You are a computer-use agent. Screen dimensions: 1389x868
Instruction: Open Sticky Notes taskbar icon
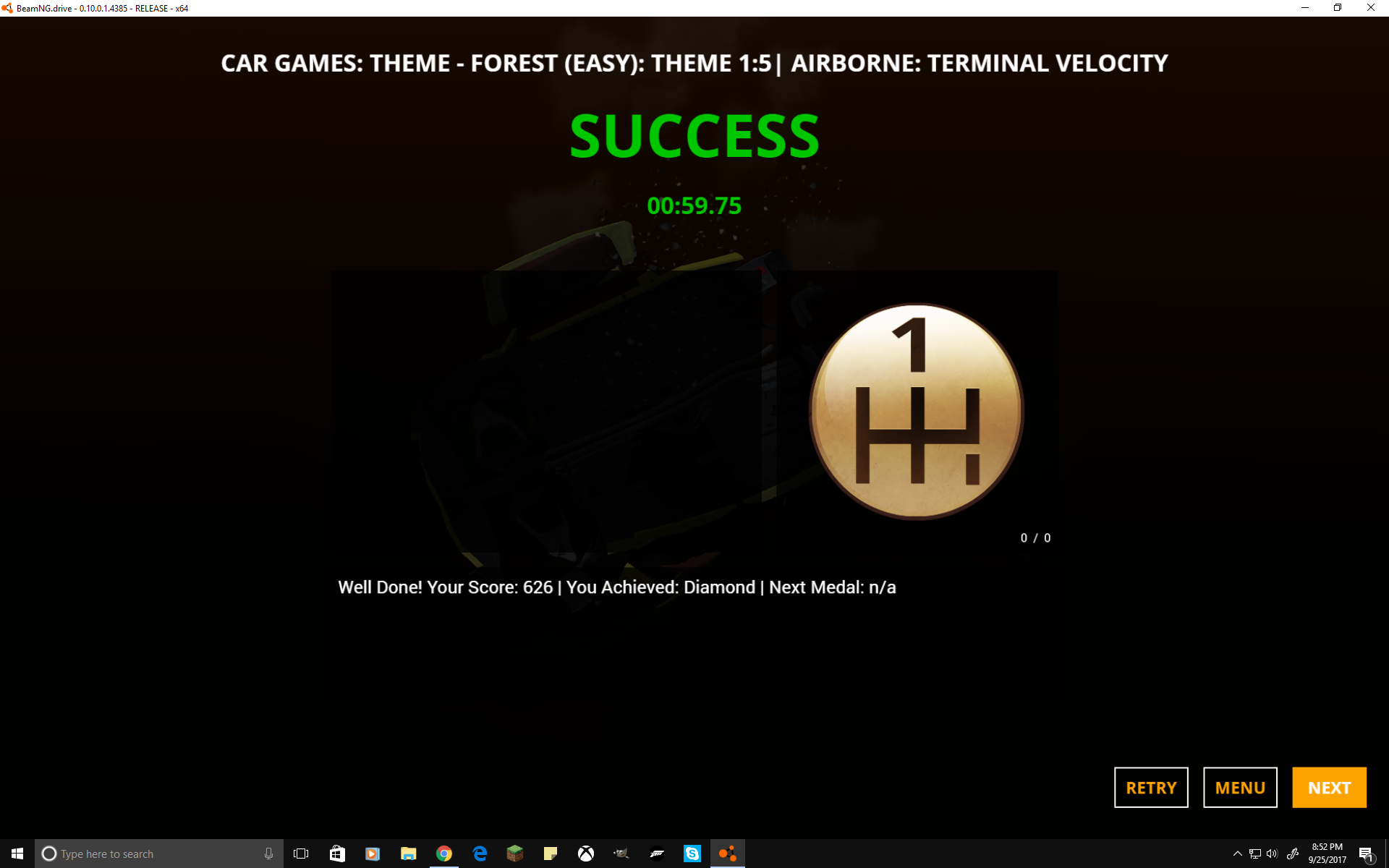tap(550, 854)
